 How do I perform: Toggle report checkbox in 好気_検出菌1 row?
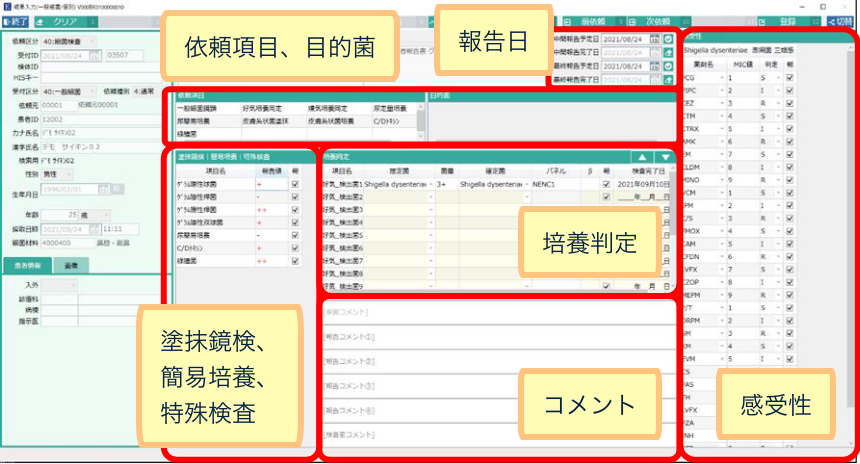pyautogui.click(x=605, y=185)
